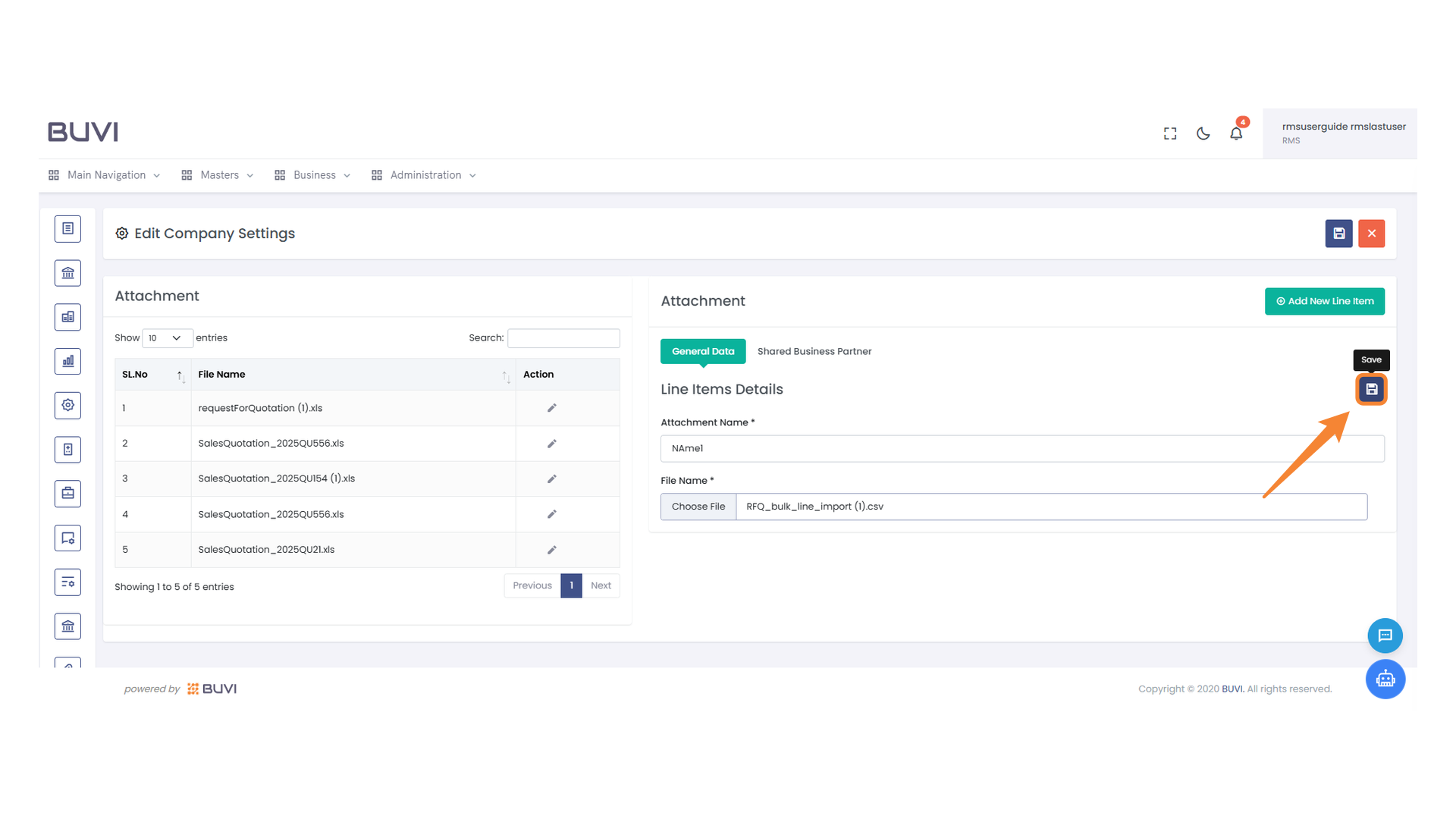
Task: Click pencil icon for SalesQuotation_2025QU21.xls
Action: click(552, 550)
